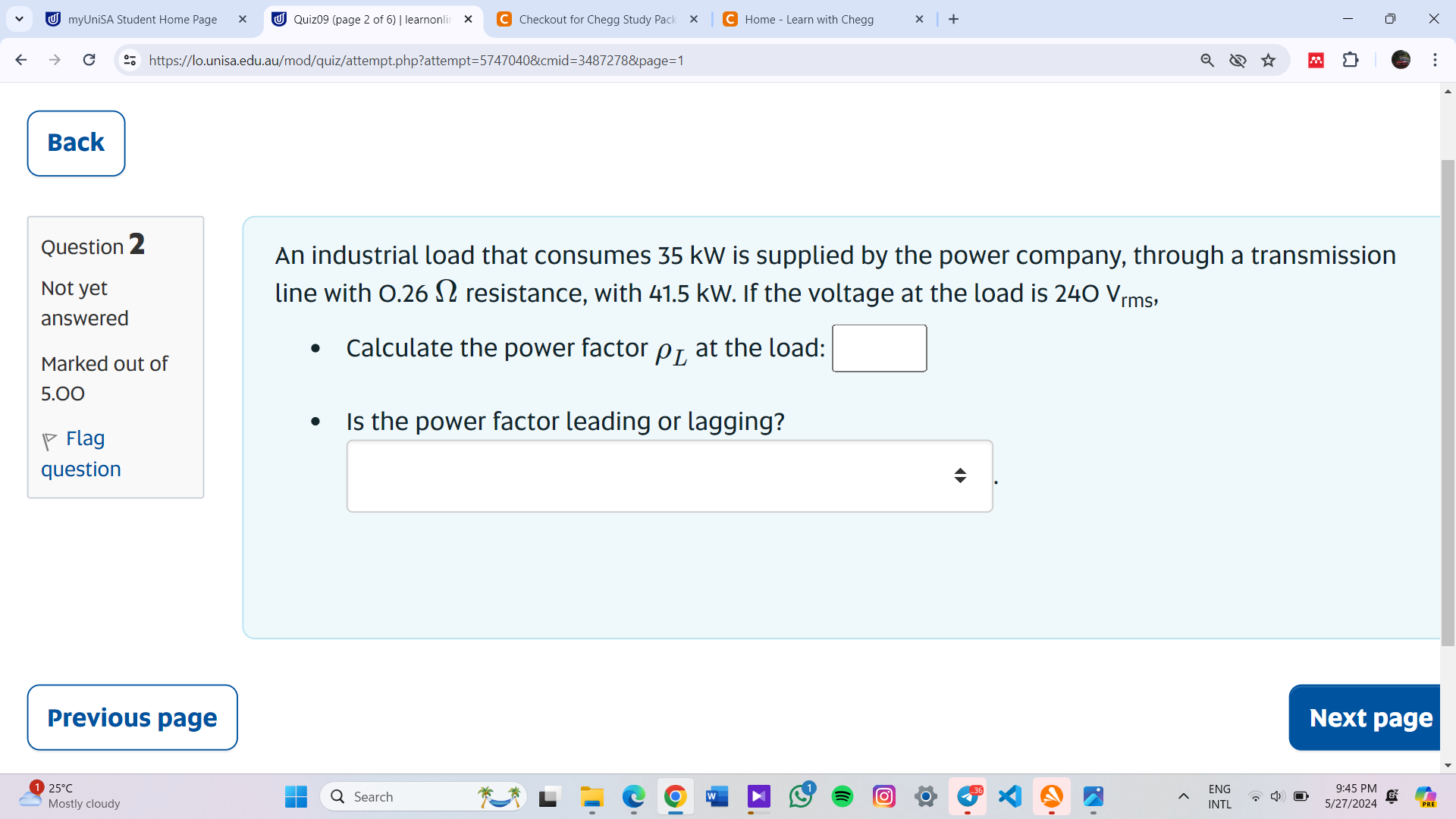Flag question 2 for review
This screenshot has height=819, width=1456.
(80, 453)
